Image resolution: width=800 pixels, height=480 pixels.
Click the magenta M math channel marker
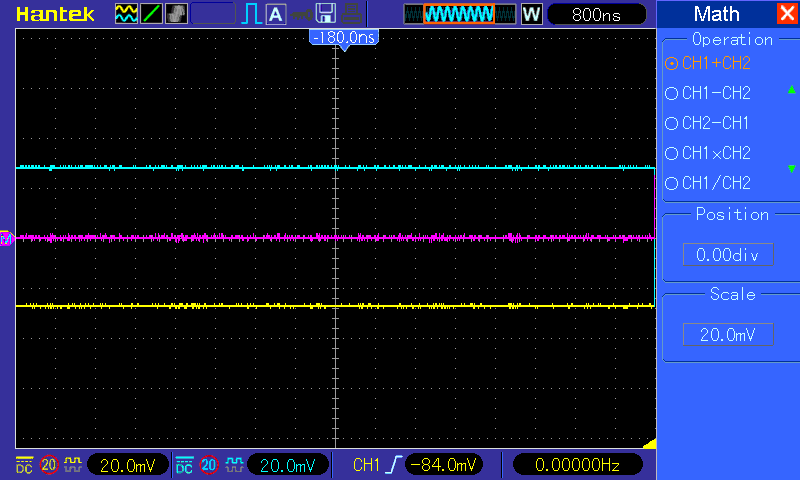pos(6,238)
